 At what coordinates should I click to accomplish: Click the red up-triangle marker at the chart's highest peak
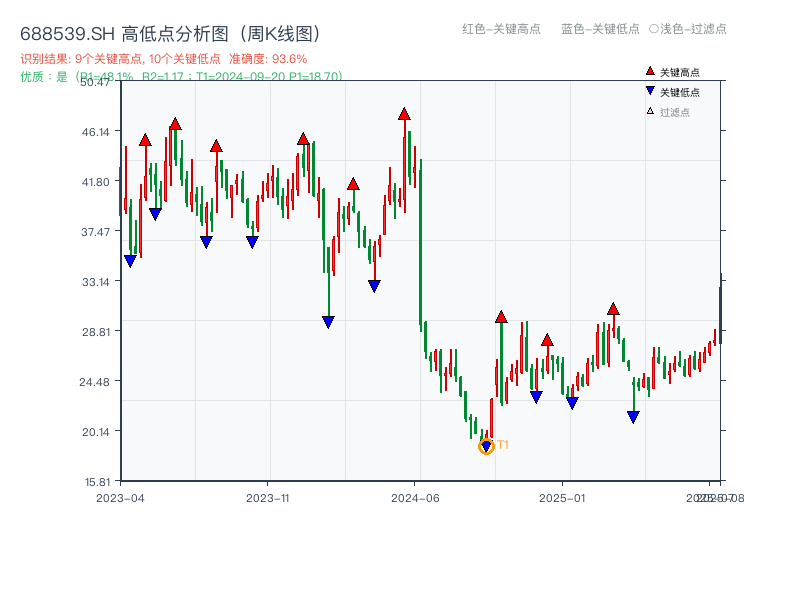click(x=404, y=115)
